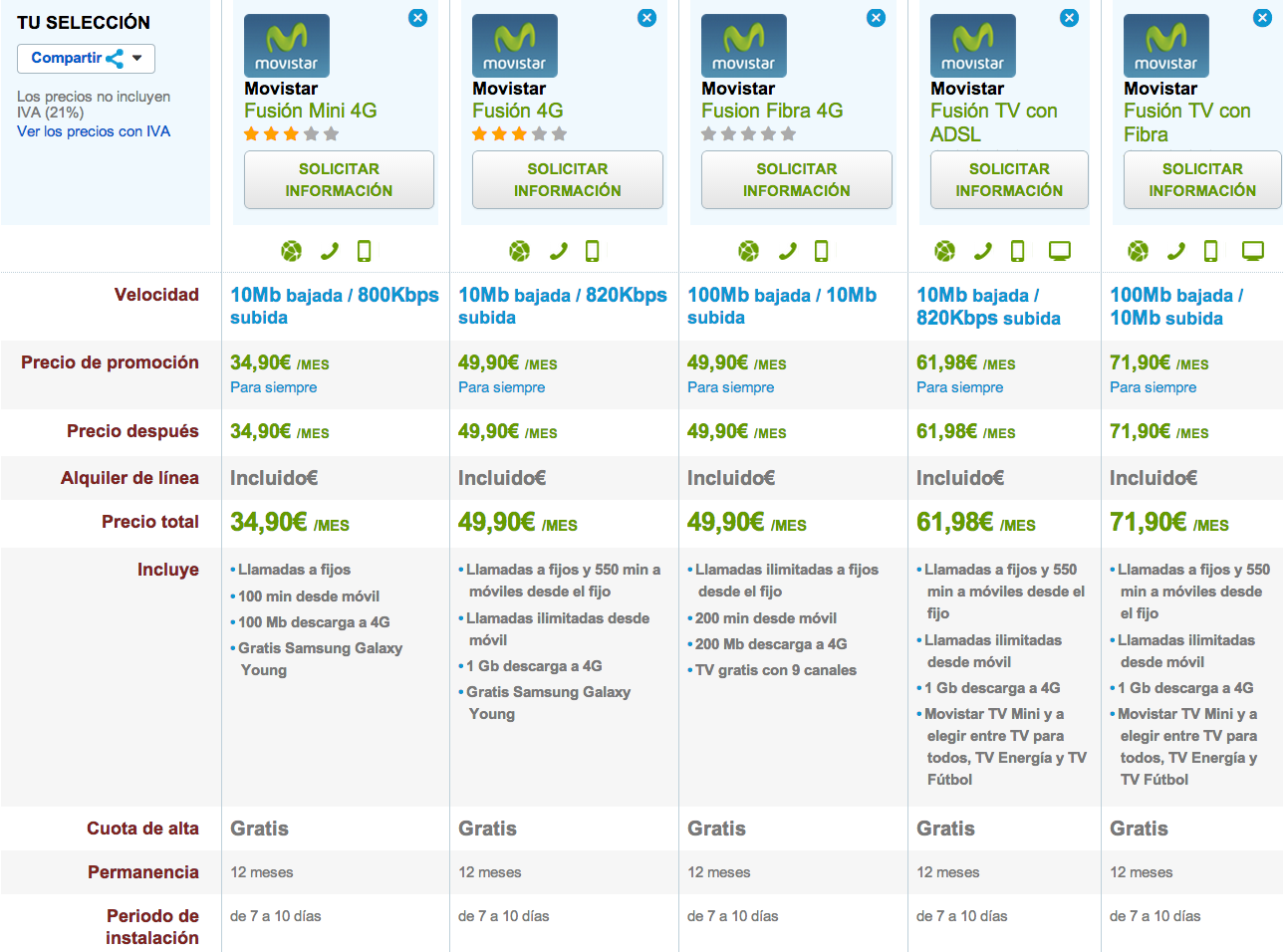Click mobile icon under Fusion Fibra 4G
Screen dimensions: 1285x952
(x=822, y=251)
